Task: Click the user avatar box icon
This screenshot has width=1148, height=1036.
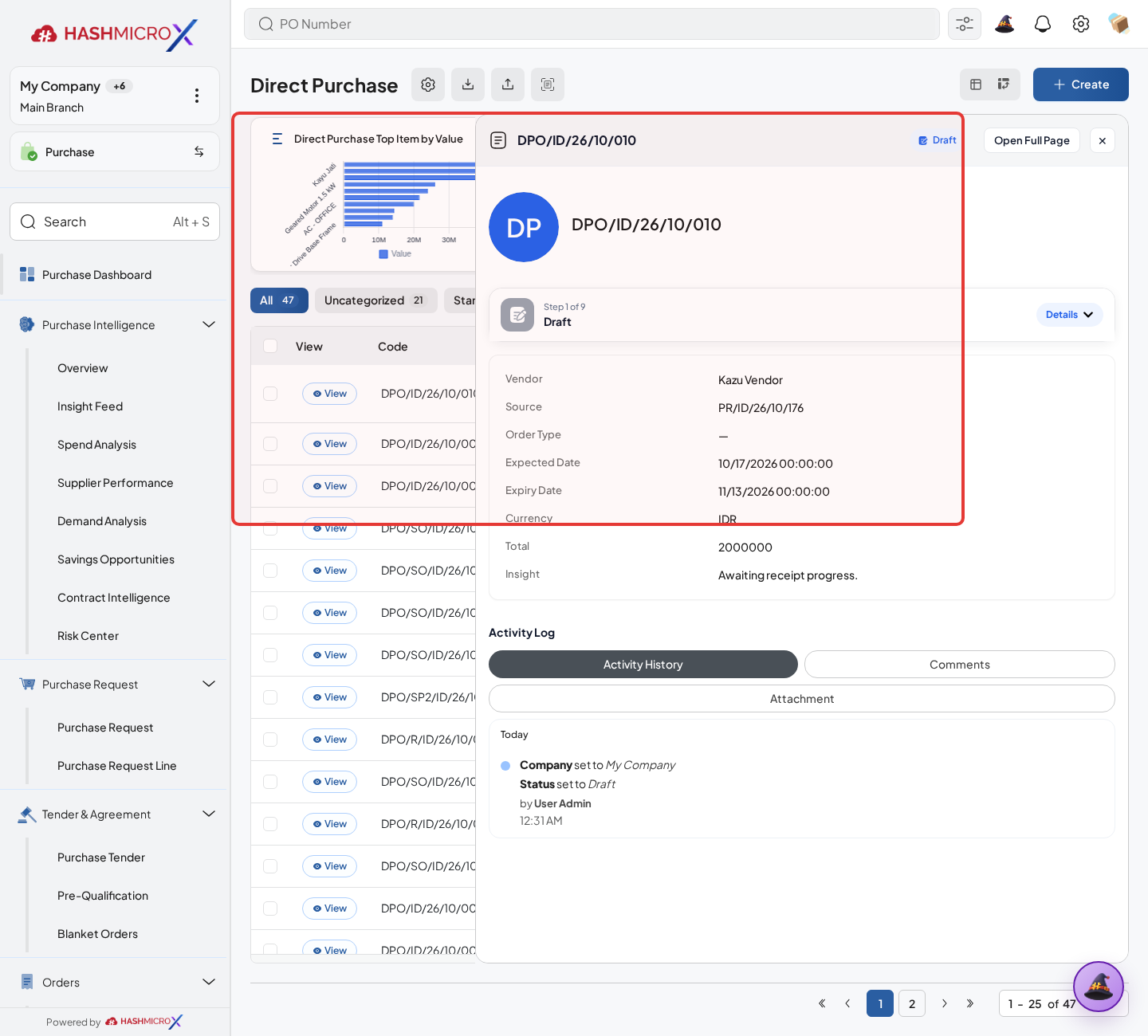Action: click(x=1119, y=24)
